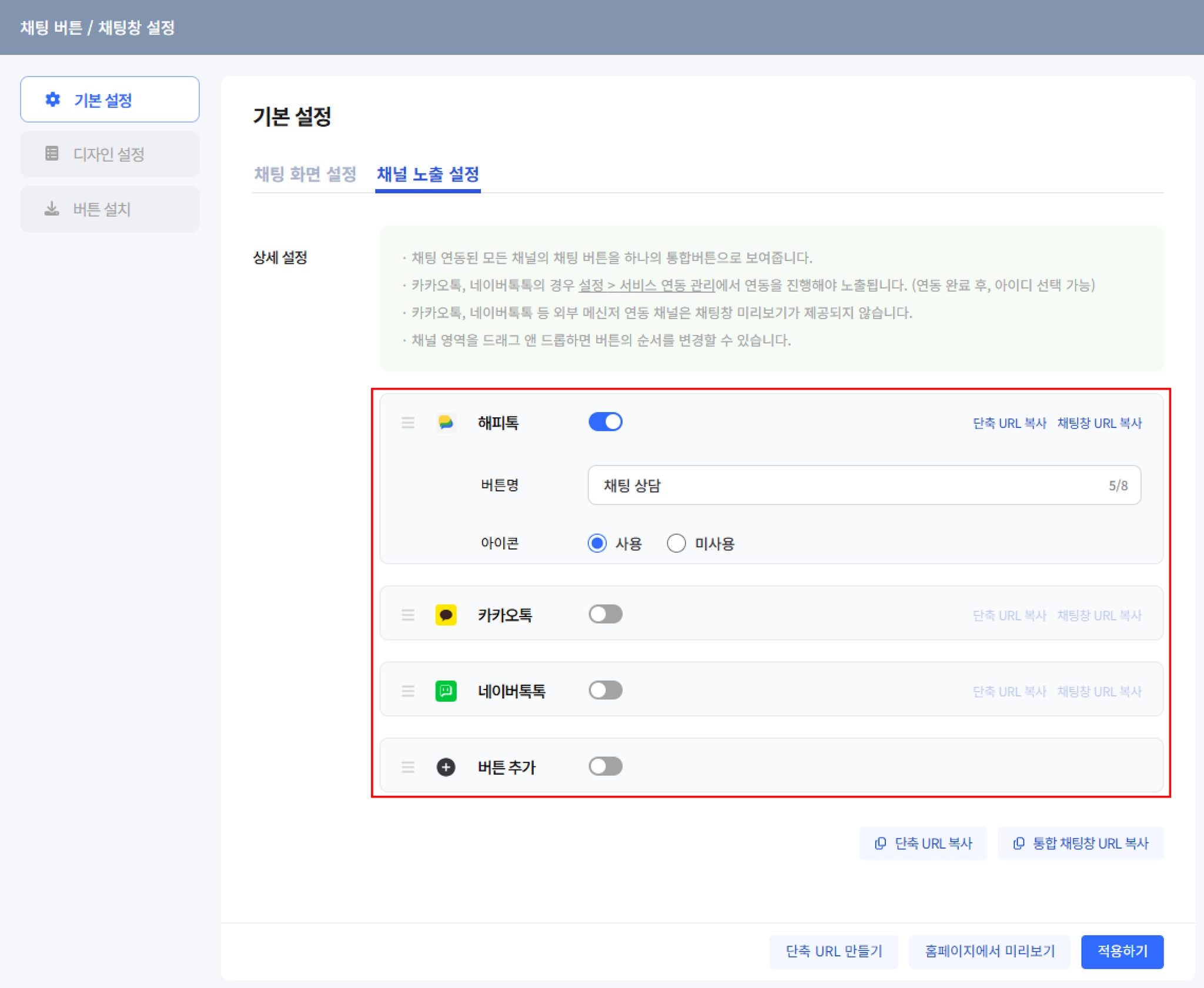Select the 사용 icon radio option
Screen dimensions: 1204x988
[x=597, y=543]
